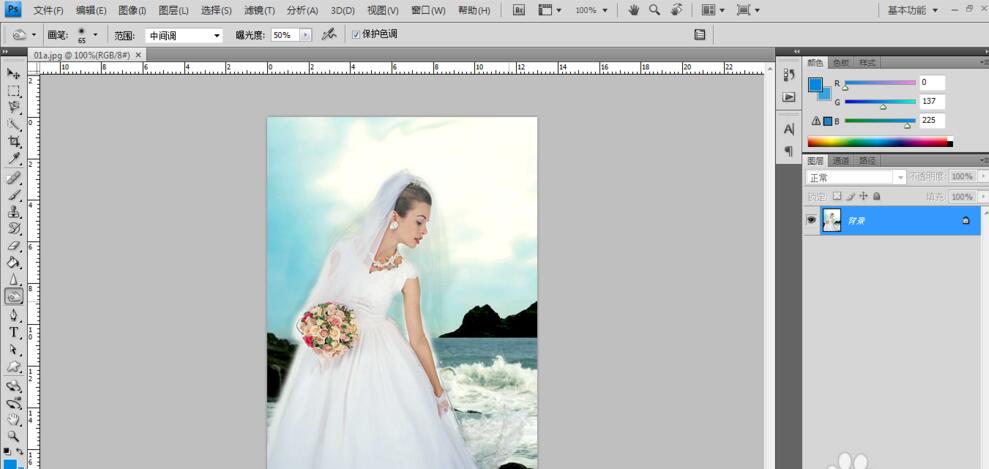
Task: Click the 曝光度 exposure value field
Action: coord(284,35)
